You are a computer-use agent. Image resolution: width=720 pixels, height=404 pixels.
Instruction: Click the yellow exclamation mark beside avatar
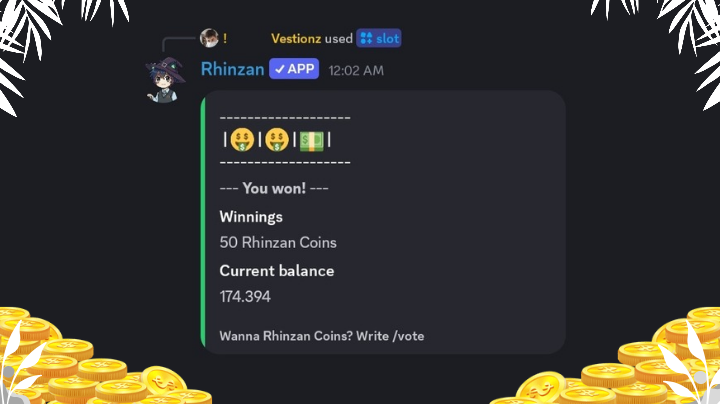[225, 38]
